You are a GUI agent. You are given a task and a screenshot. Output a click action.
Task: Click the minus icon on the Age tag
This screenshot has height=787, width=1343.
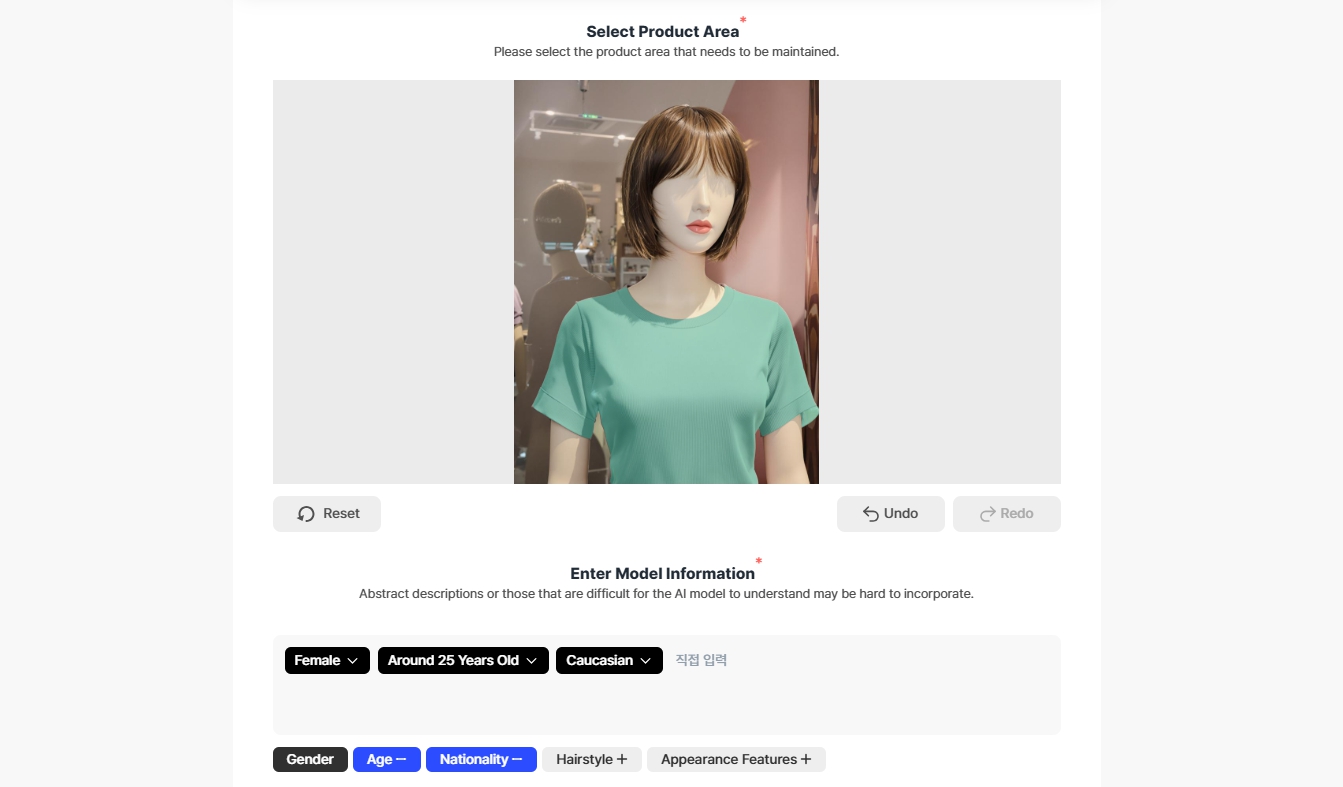[403, 759]
